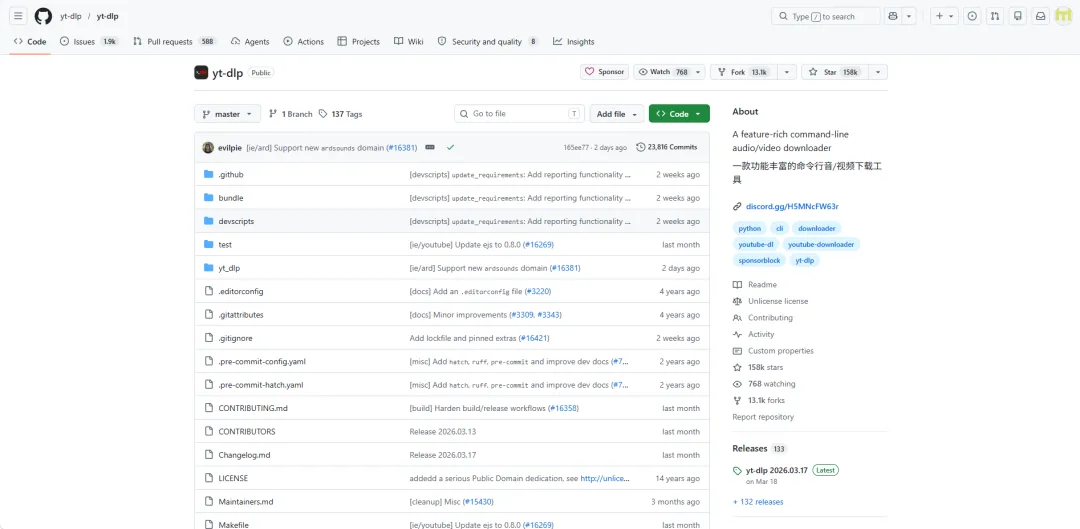Expand the Fork options dropdown arrow
Image resolution: width=1080 pixels, height=529 pixels.
point(787,72)
